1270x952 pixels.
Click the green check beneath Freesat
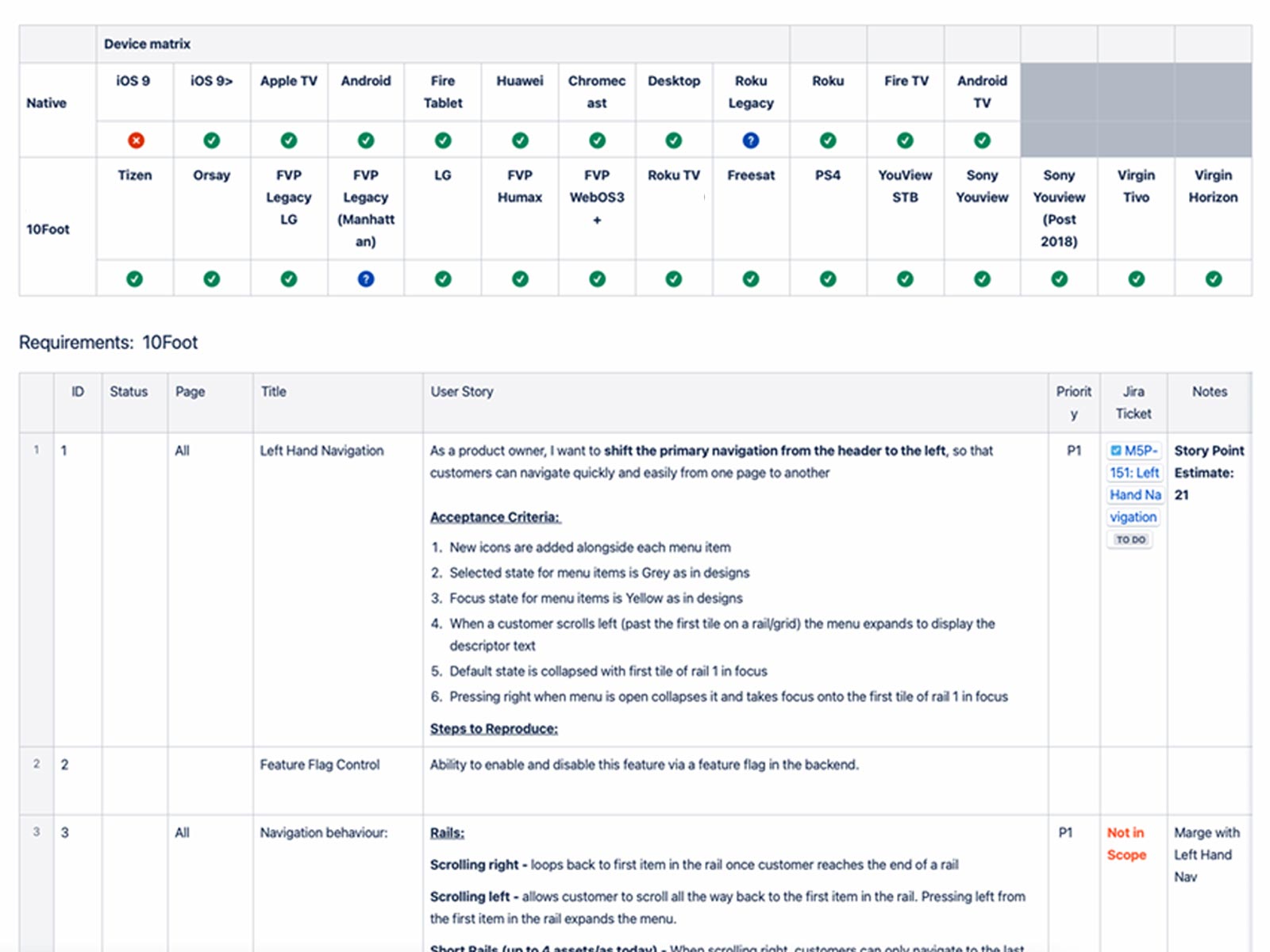coord(750,278)
